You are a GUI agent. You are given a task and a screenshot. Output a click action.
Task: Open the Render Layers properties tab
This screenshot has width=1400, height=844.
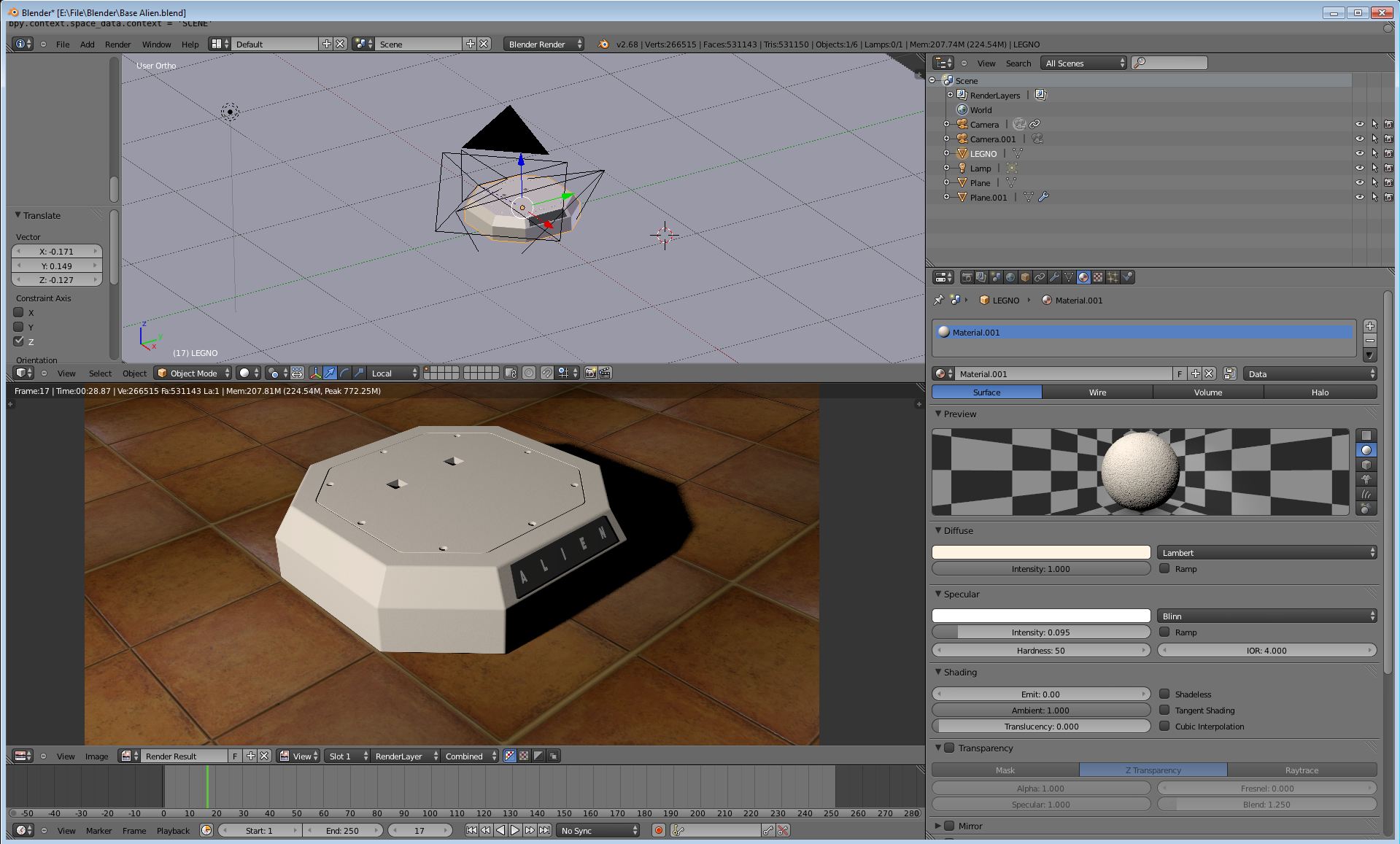pyautogui.click(x=981, y=277)
